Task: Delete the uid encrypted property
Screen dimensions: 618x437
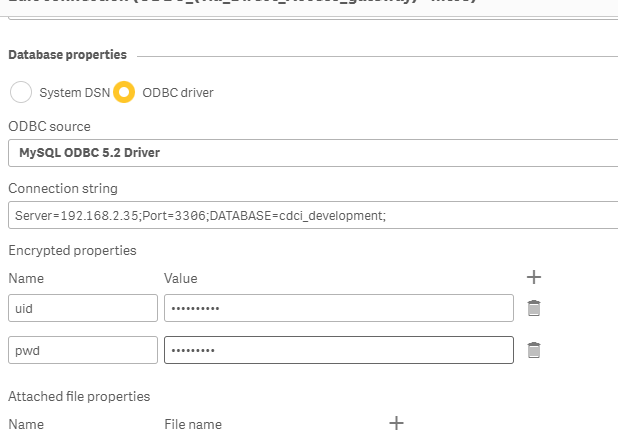Action: (x=534, y=308)
